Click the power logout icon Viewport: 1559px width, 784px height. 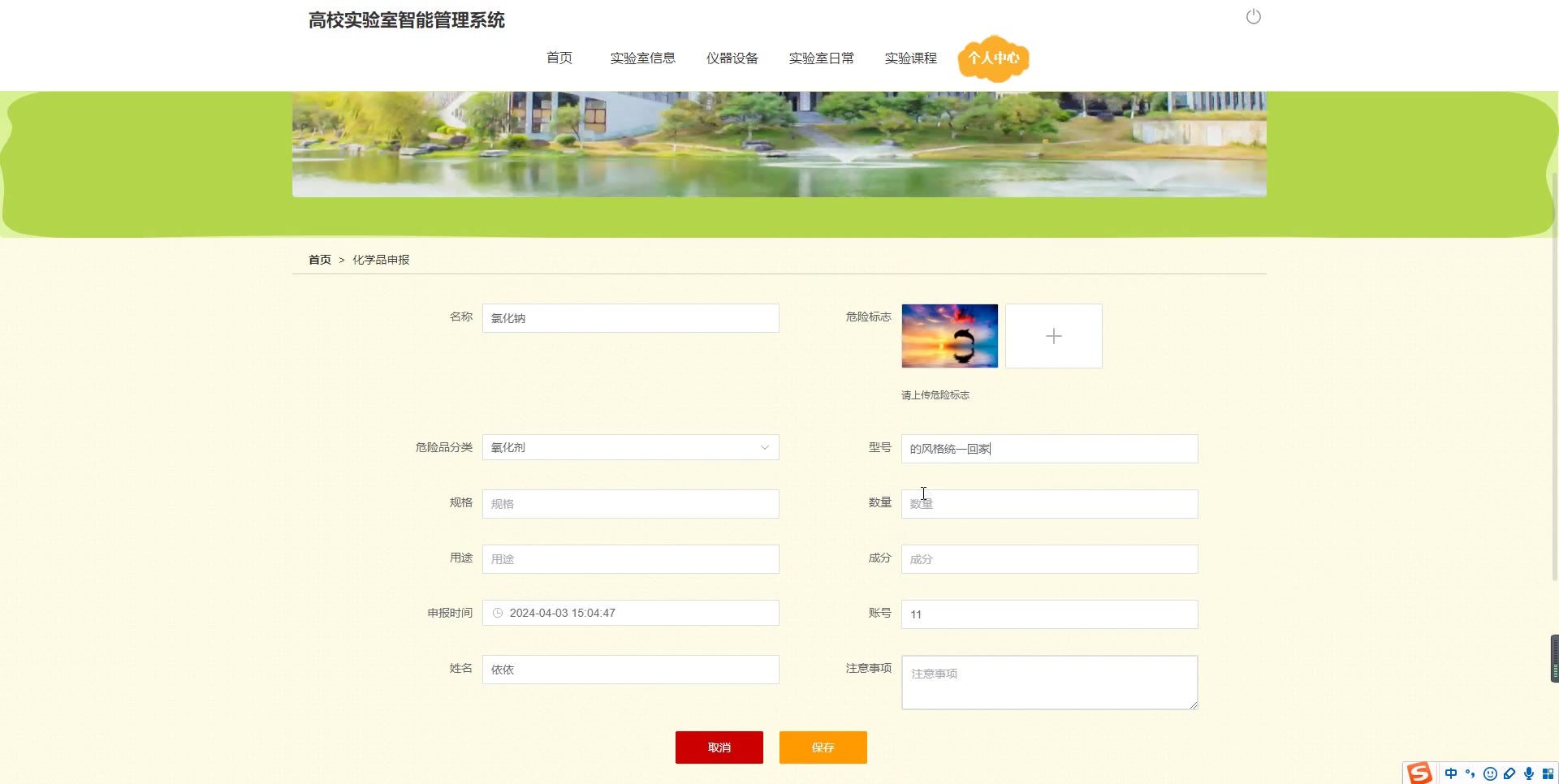1254,17
